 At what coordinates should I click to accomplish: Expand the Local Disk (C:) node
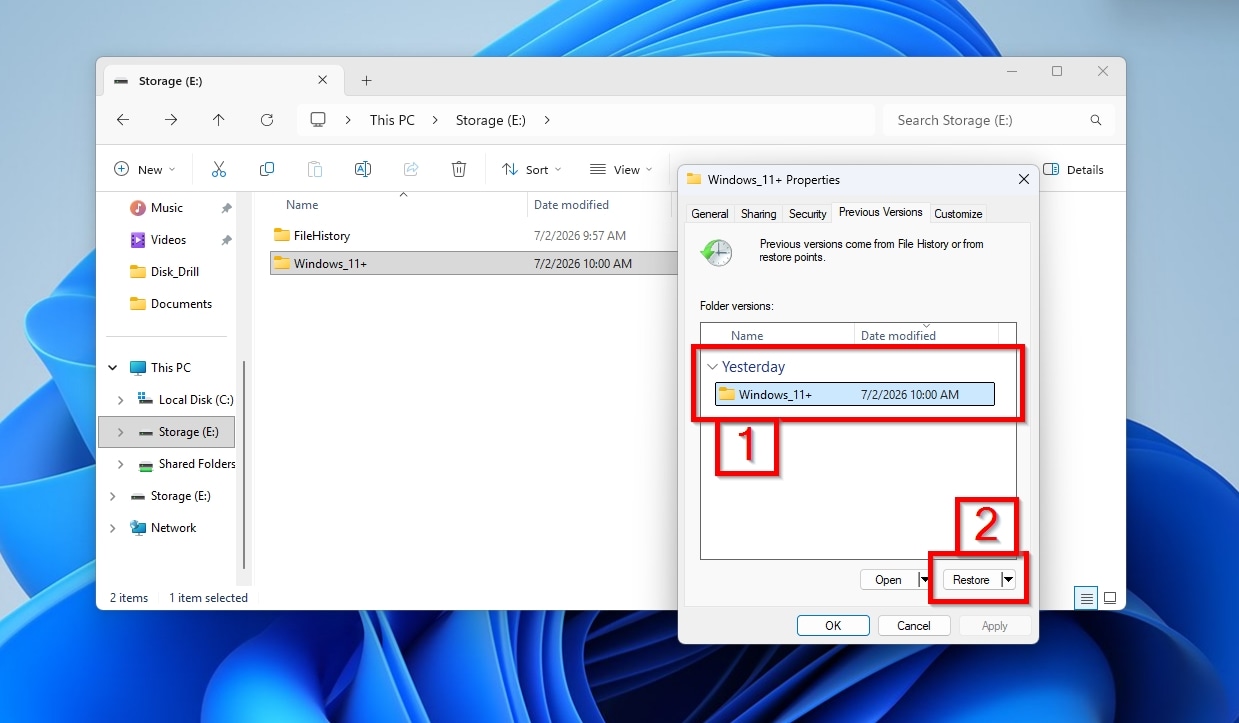121,400
